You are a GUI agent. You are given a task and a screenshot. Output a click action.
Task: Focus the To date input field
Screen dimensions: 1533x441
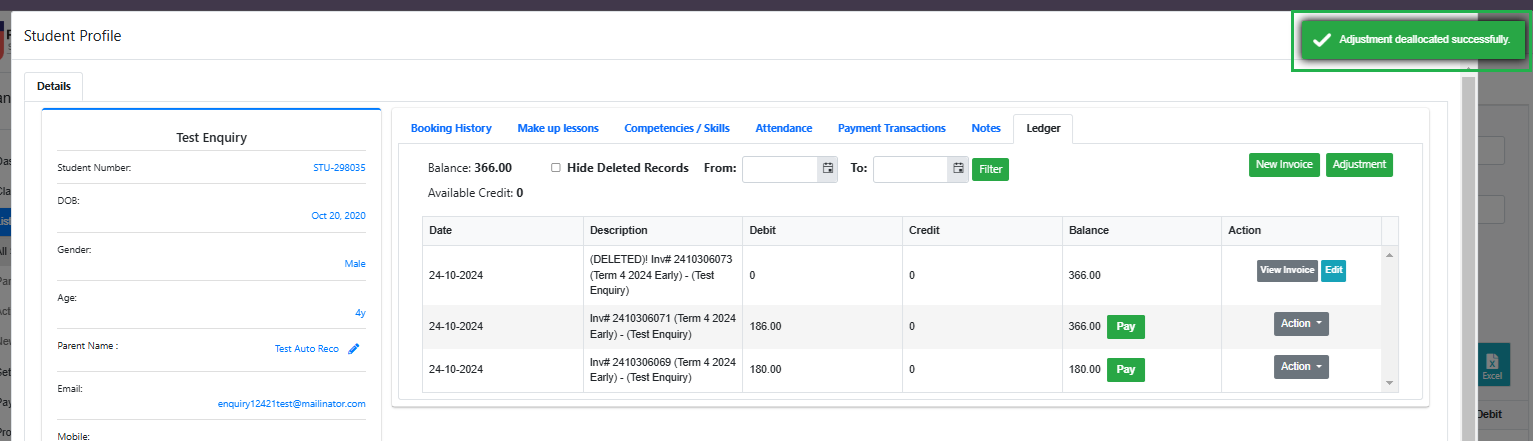pyautogui.click(x=911, y=169)
